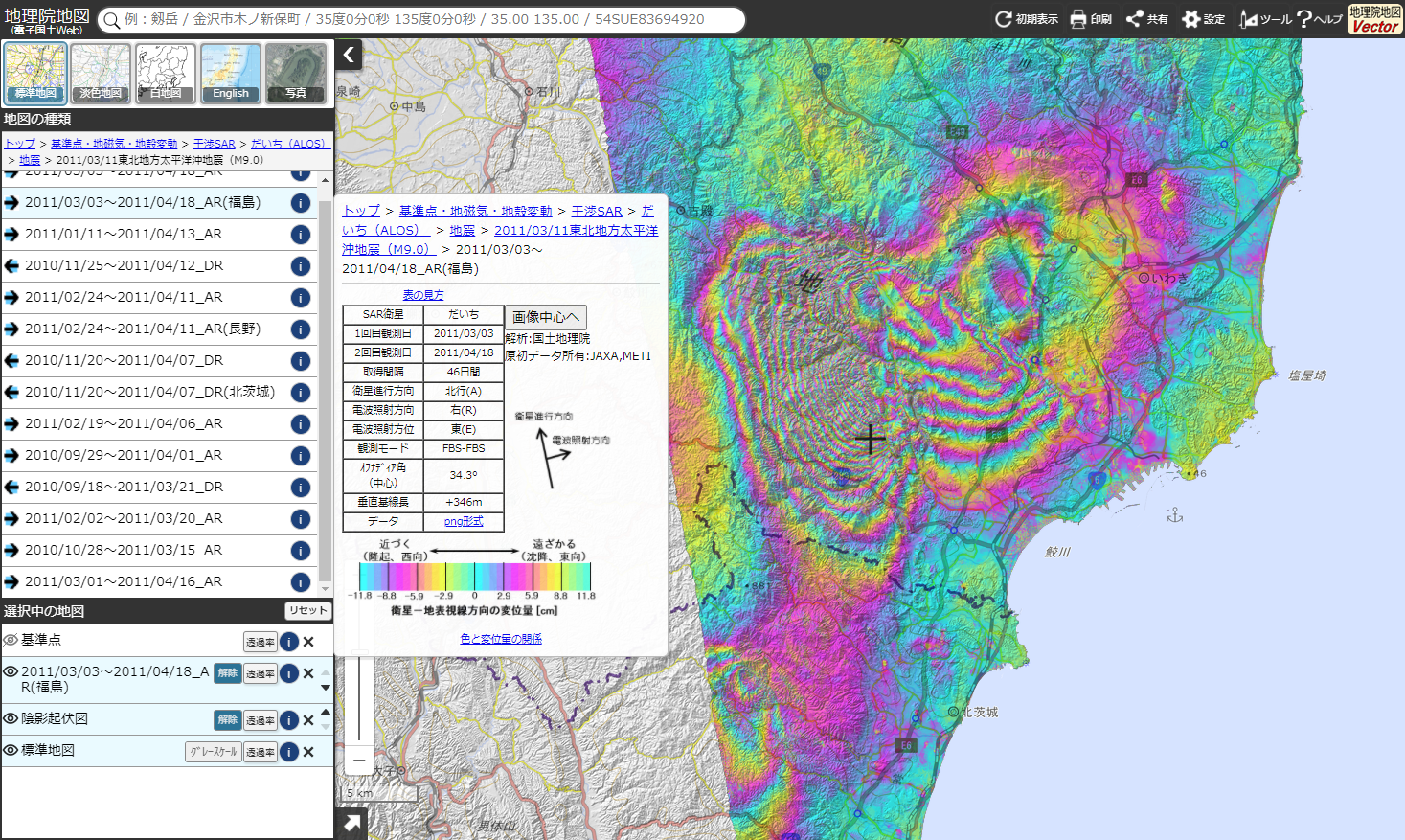Viewport: 1405px width, 840px height.
Task: Open 地理院地図 Vector
Action: pyautogui.click(x=1374, y=19)
